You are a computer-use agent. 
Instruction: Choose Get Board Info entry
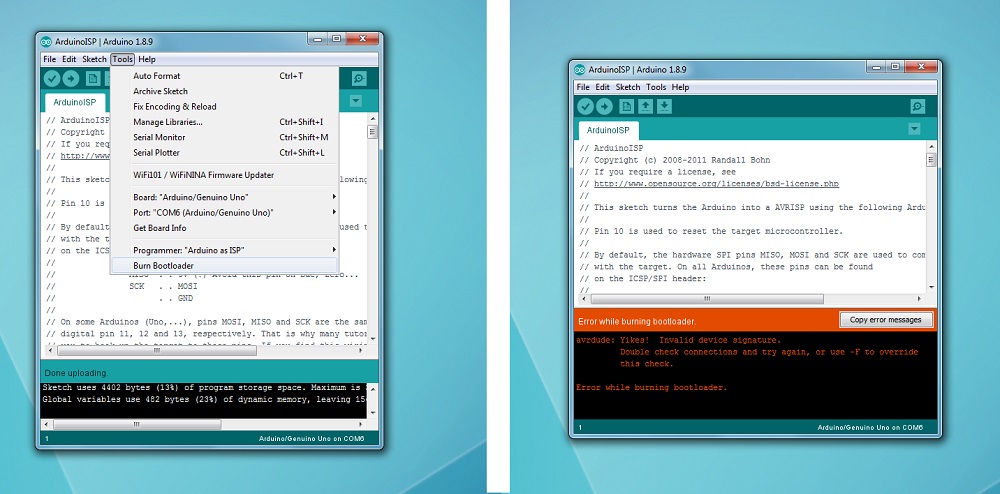click(224, 228)
